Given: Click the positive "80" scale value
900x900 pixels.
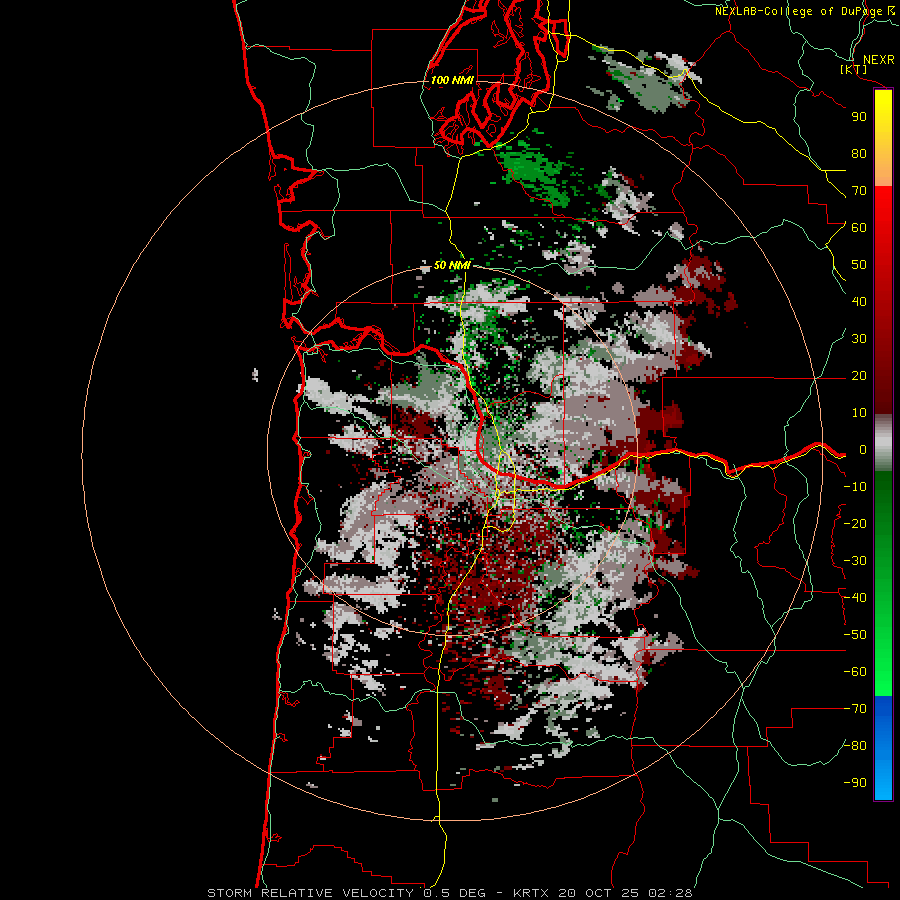Looking at the screenshot, I should 859,154.
